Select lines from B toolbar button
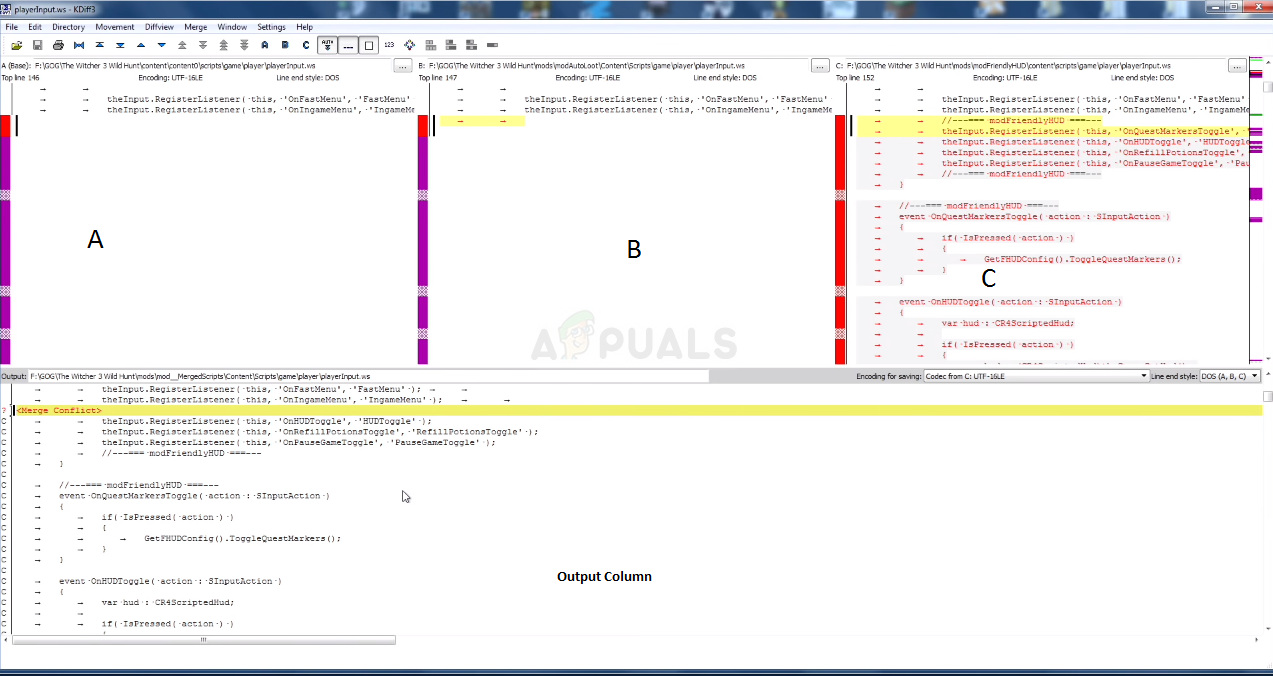The width and height of the screenshot is (1273, 676). point(285,45)
